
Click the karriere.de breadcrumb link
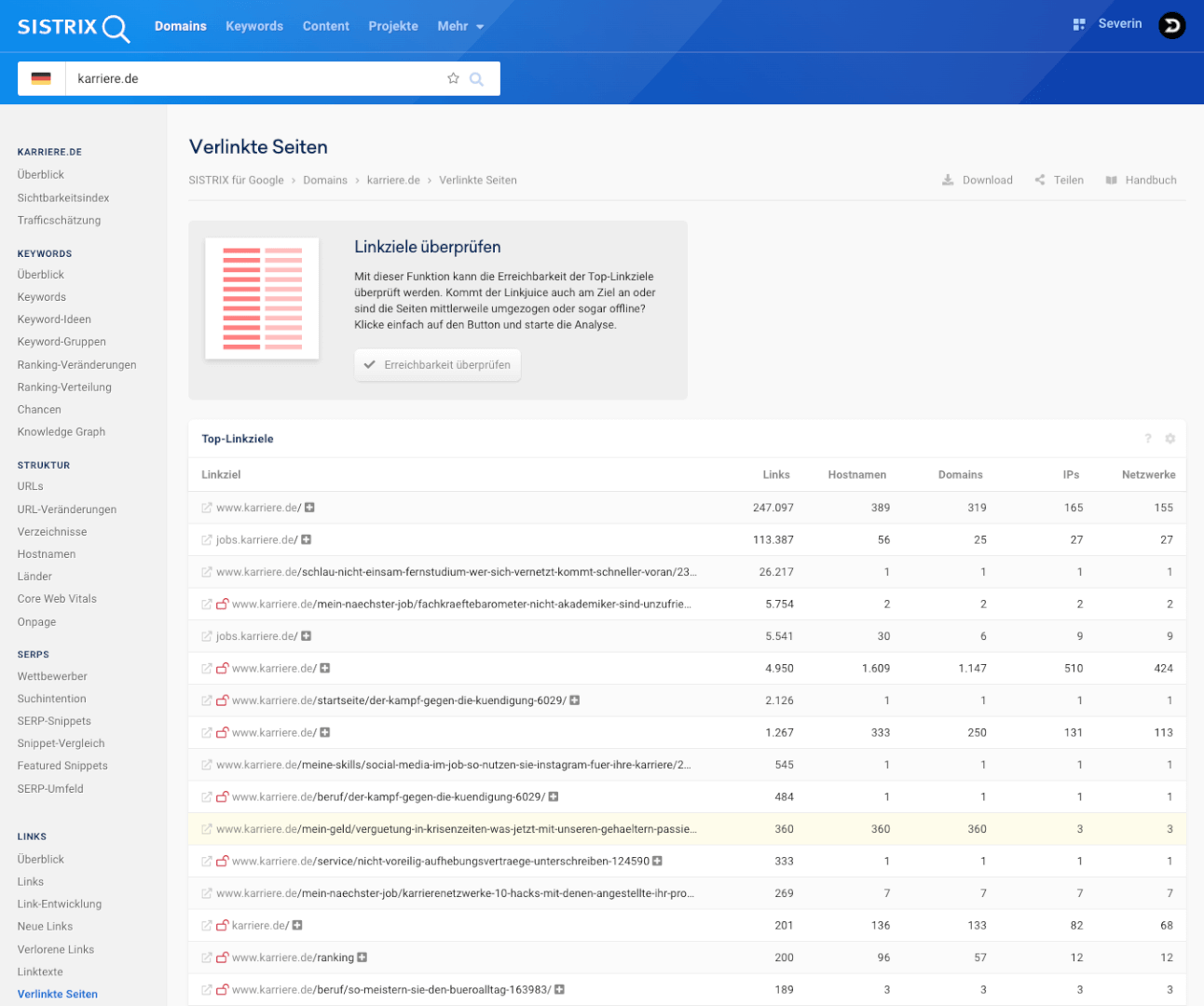[x=393, y=180]
